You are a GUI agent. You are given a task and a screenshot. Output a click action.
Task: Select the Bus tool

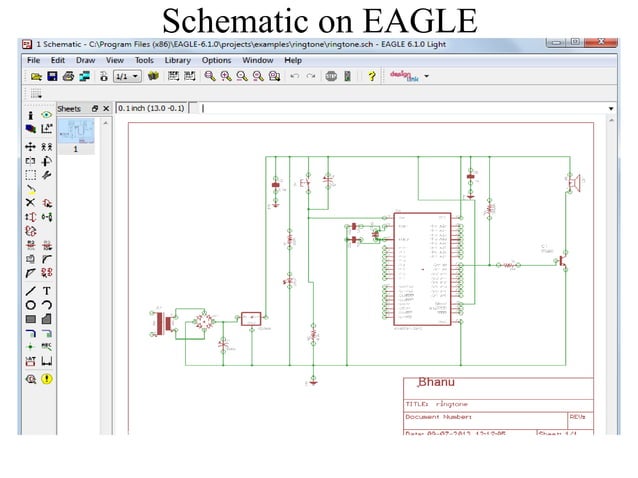(x=31, y=333)
